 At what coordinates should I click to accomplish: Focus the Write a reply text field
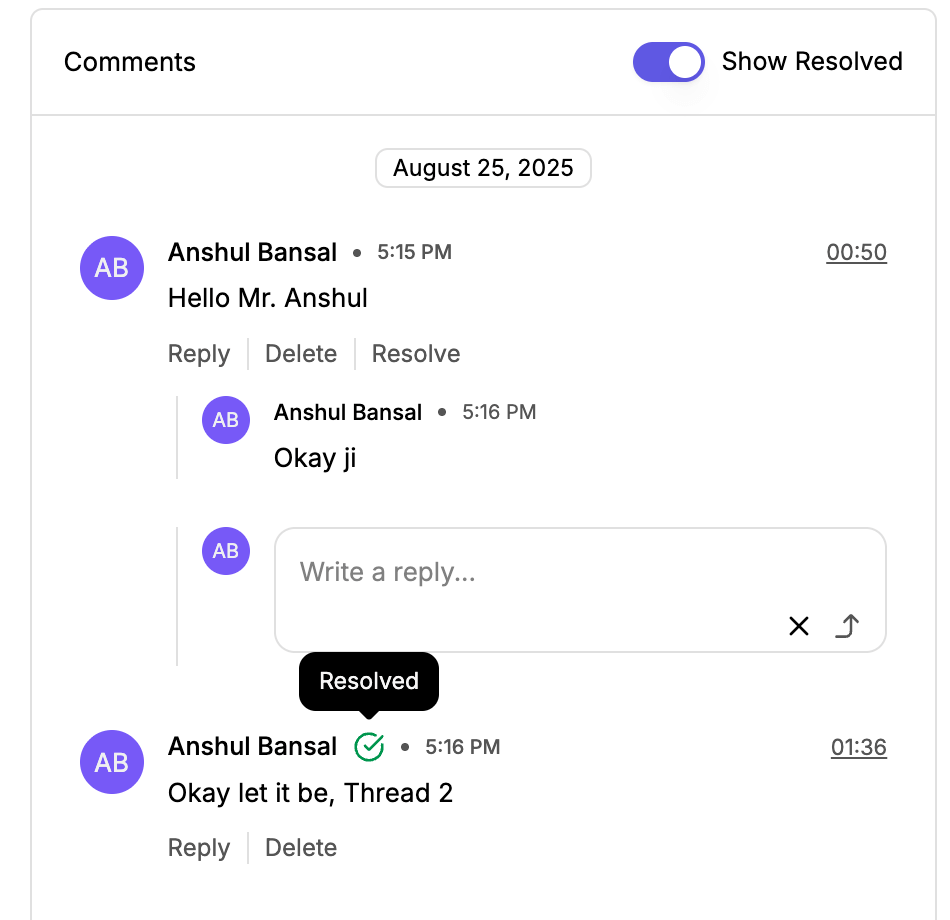pyautogui.click(x=580, y=590)
